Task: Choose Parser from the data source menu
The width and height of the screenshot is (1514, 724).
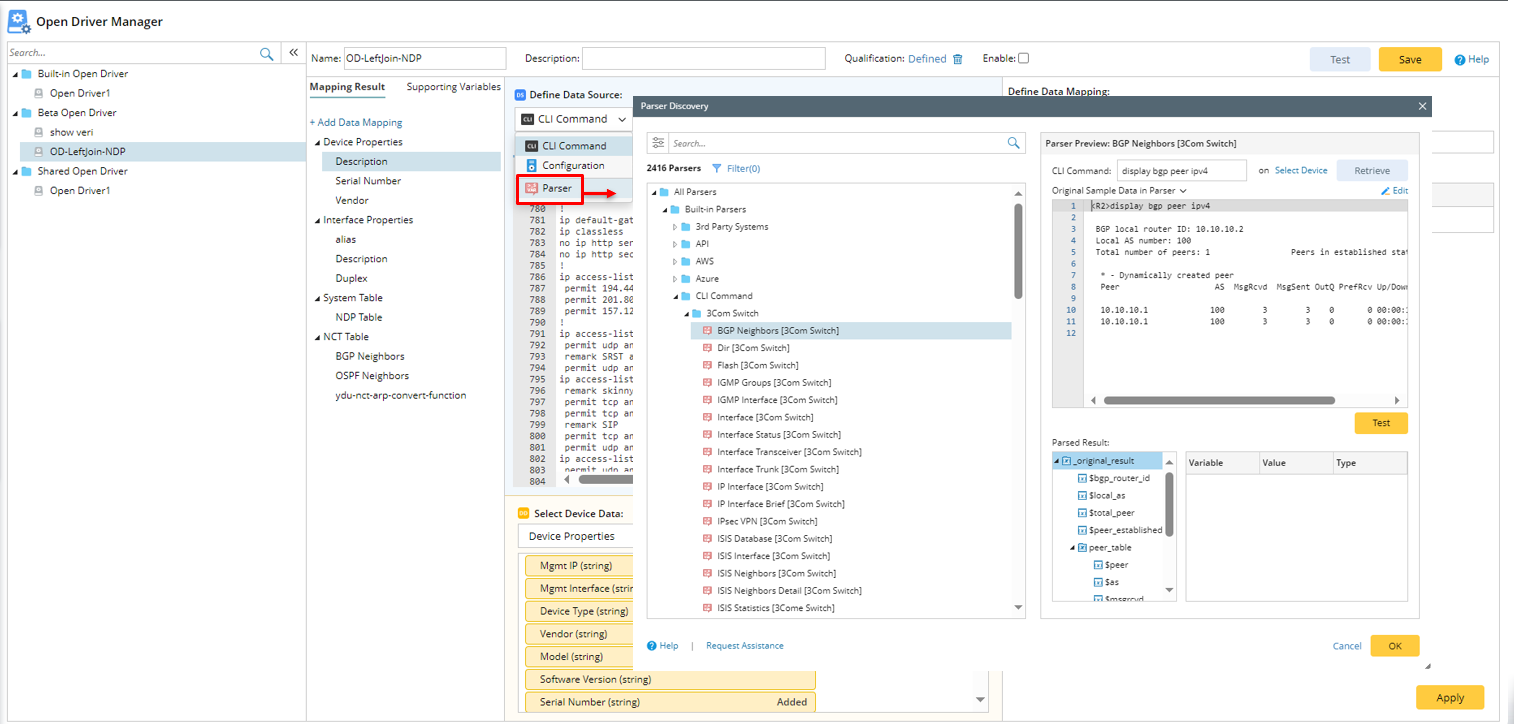Action: 557,188
